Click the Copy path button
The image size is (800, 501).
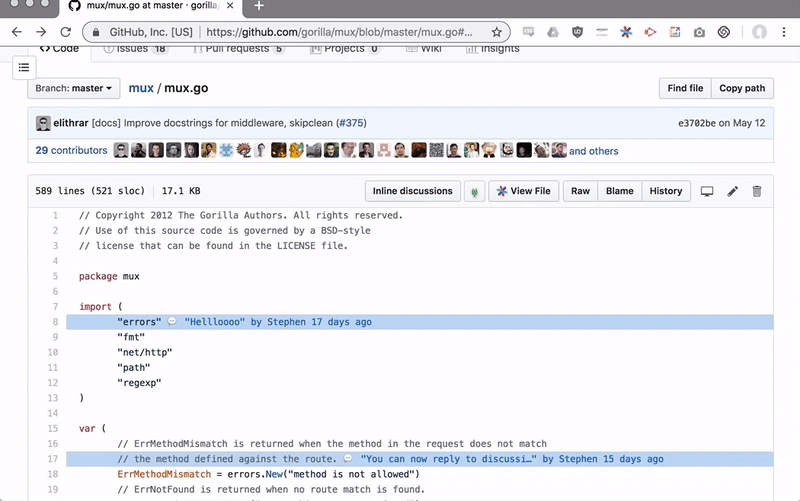742,88
